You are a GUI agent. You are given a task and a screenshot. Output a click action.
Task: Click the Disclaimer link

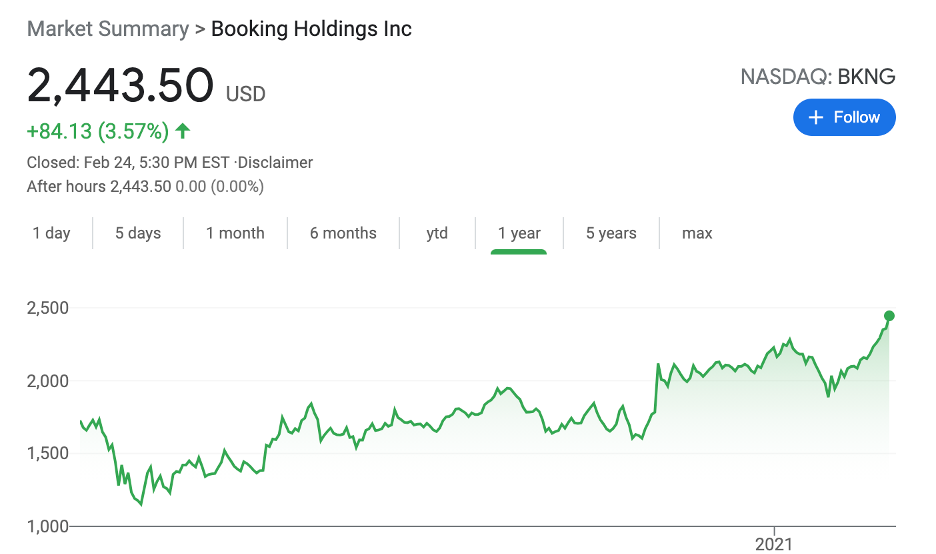pyautogui.click(x=275, y=162)
